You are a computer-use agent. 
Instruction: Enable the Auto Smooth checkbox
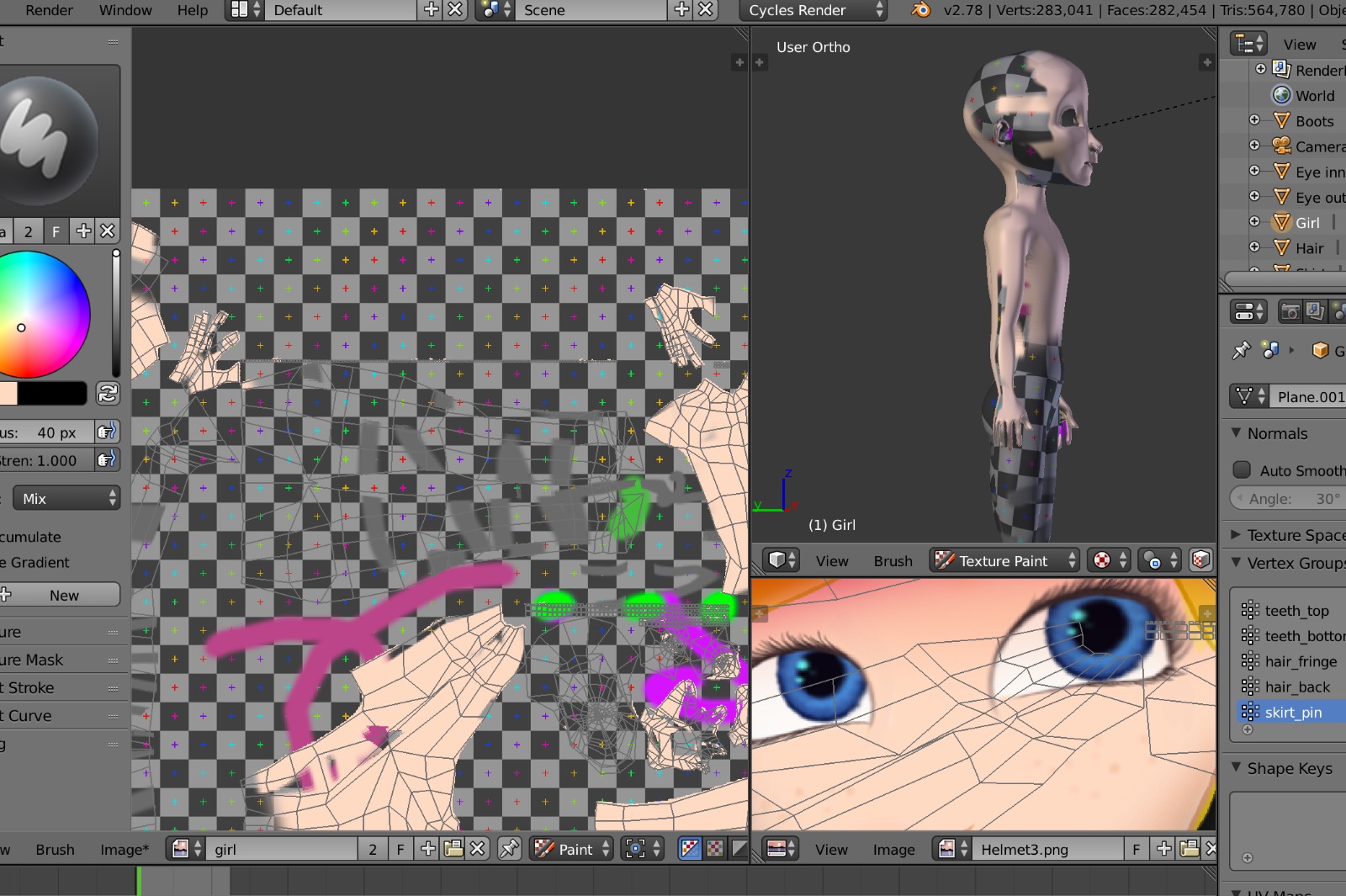[x=1242, y=469]
